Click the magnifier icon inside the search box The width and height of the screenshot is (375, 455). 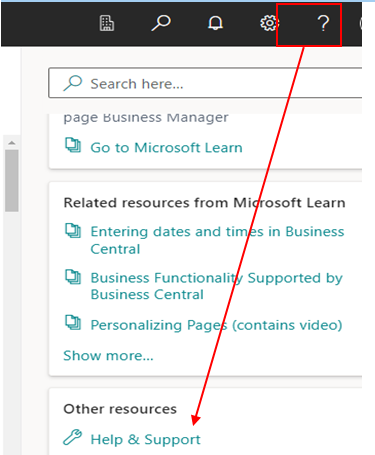pyautogui.click(x=73, y=83)
